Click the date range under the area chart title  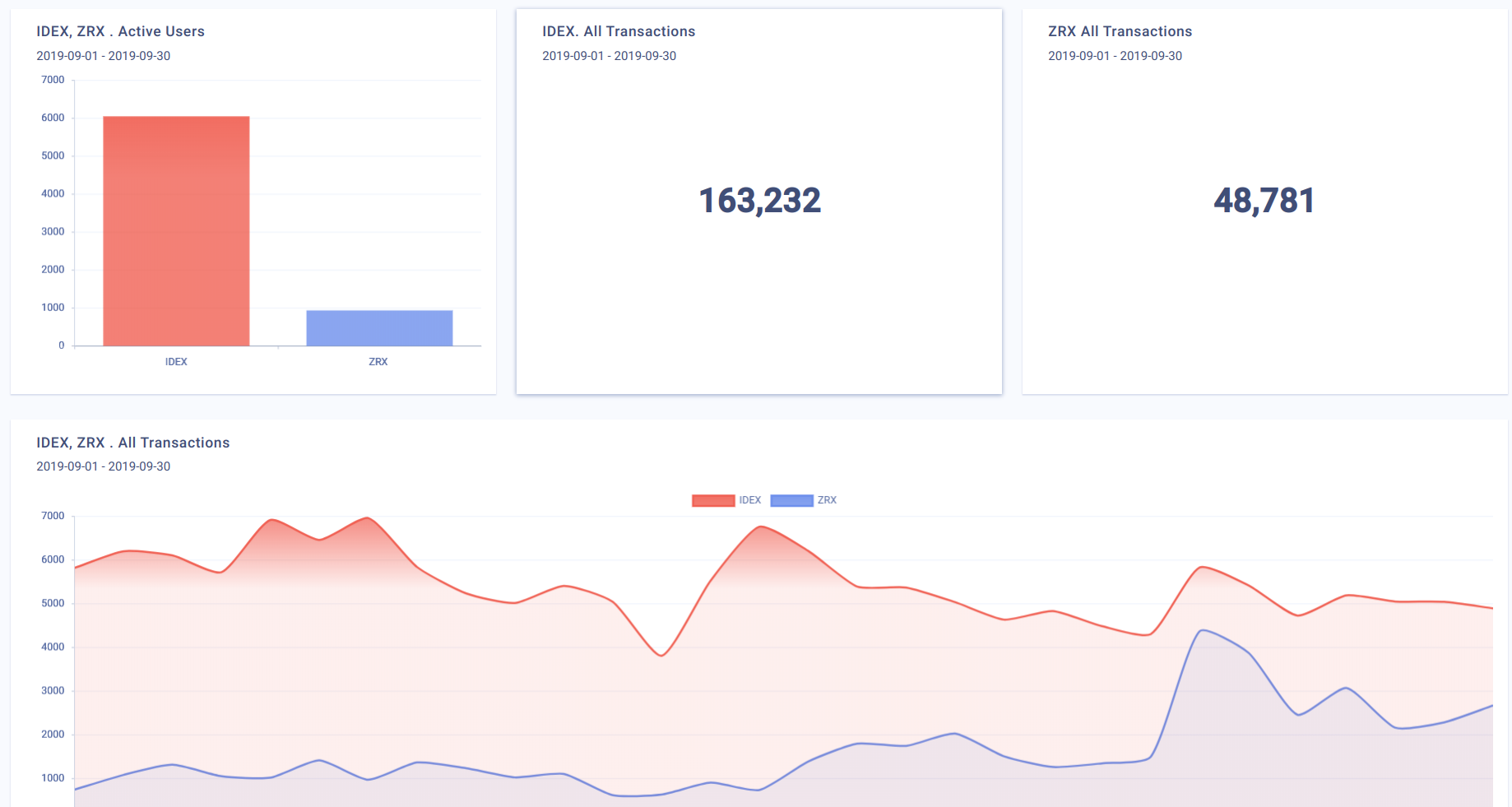tap(103, 466)
